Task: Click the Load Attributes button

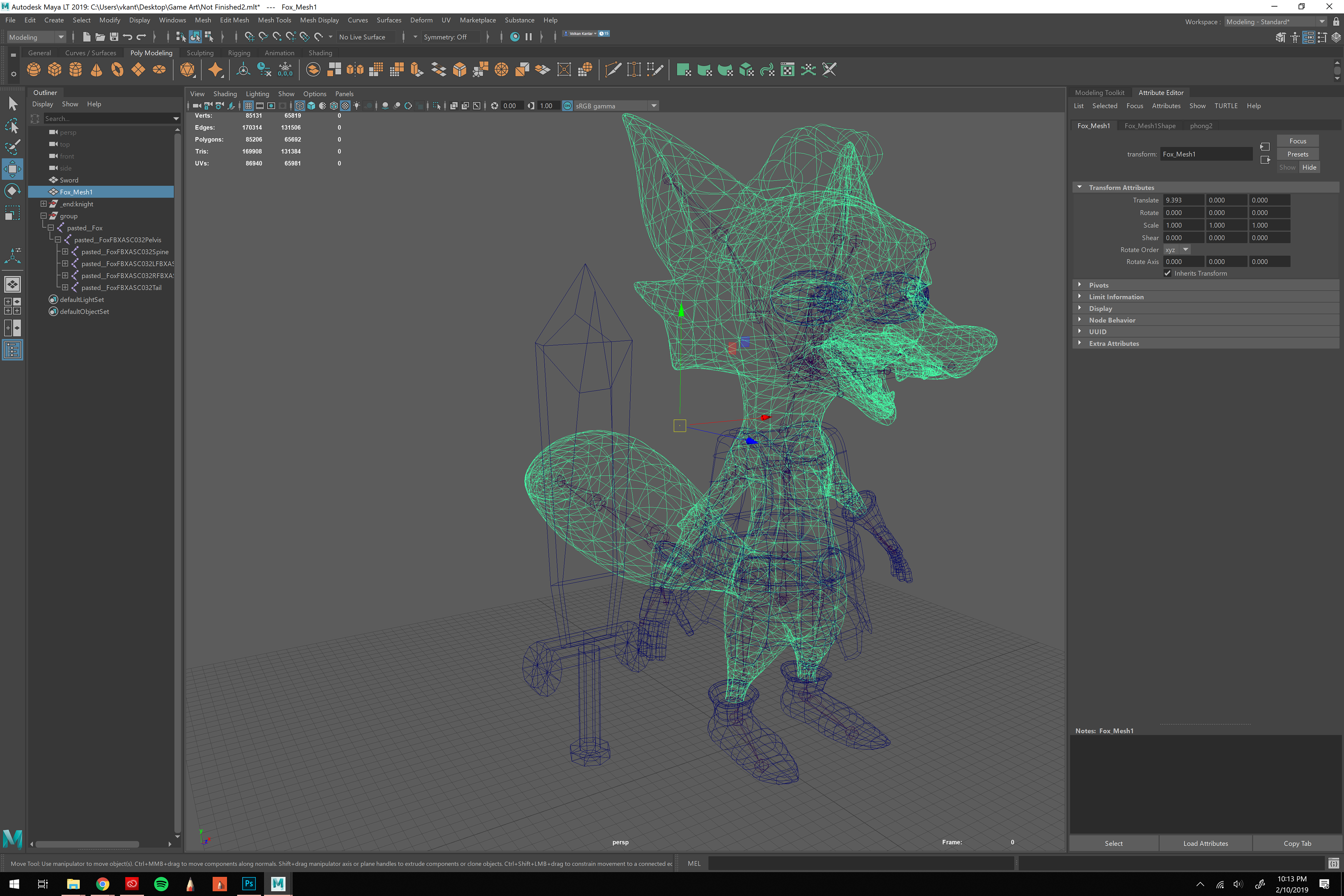Action: tap(1205, 843)
